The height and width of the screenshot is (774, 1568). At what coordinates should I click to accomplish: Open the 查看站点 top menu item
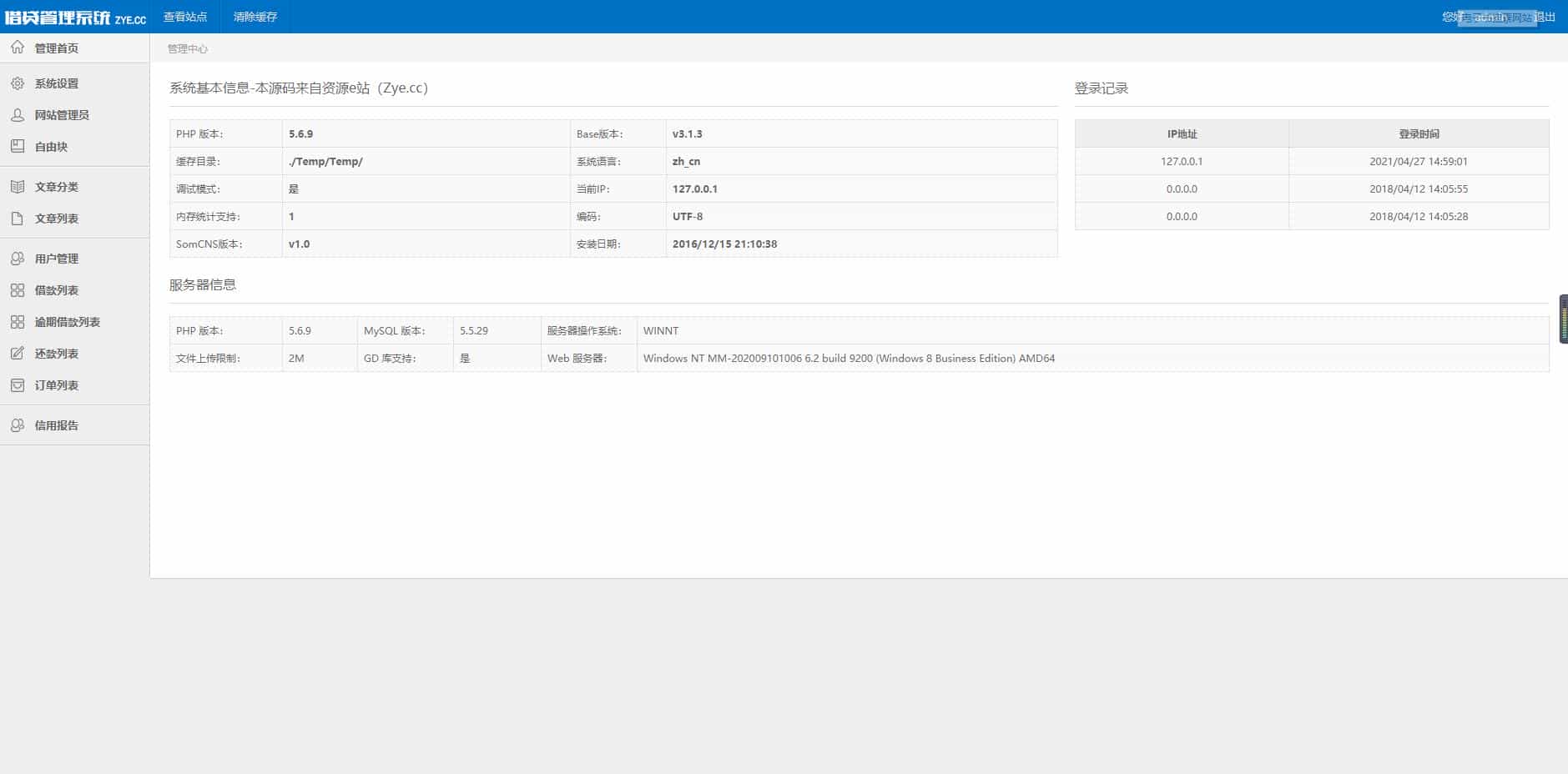185,17
